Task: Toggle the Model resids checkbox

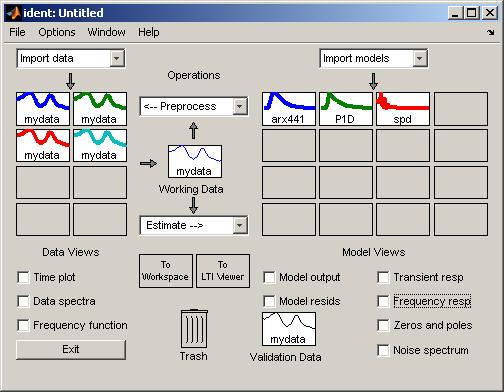Action: (269, 301)
